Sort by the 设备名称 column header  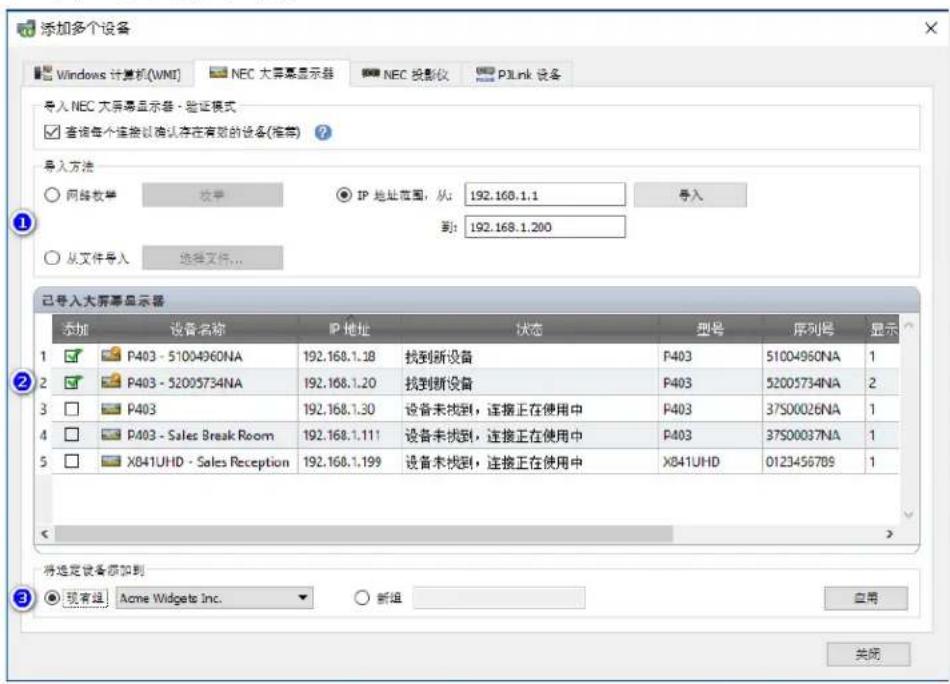pyautogui.click(x=198, y=329)
